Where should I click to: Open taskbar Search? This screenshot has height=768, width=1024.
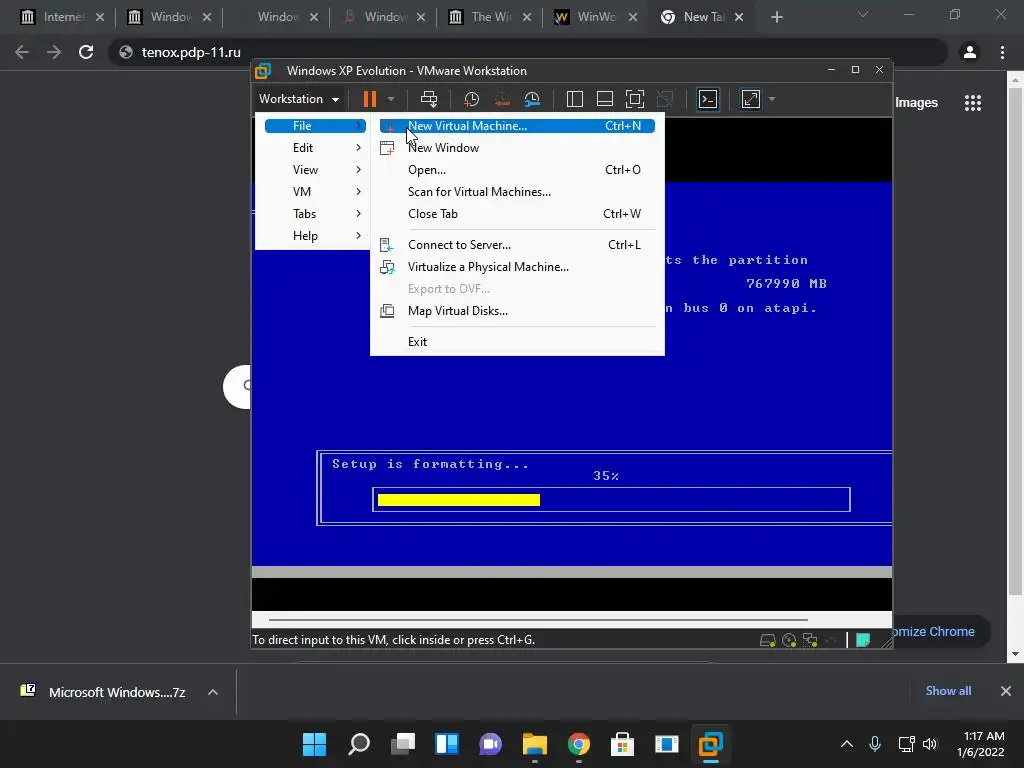[359, 744]
